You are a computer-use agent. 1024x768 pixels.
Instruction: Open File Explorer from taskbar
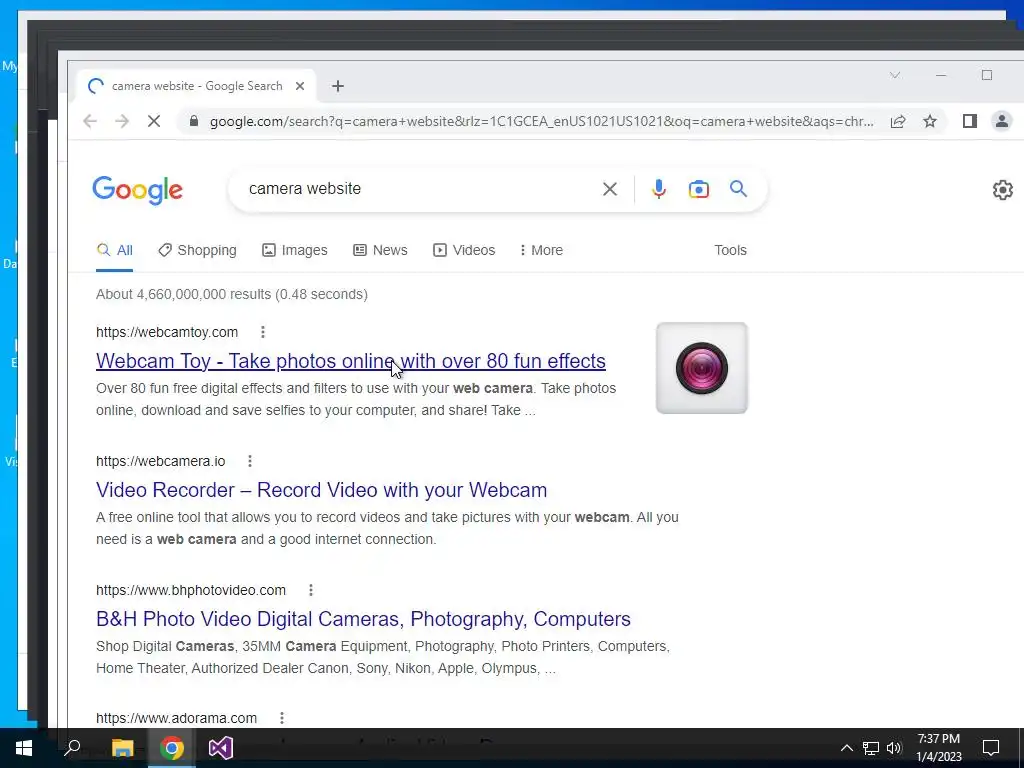[122, 748]
